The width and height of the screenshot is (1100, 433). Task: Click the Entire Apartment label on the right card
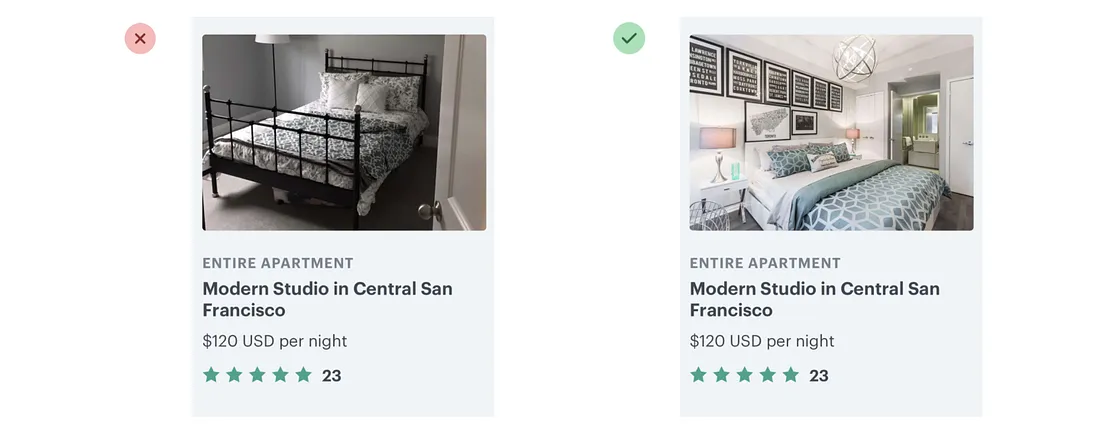coord(765,263)
